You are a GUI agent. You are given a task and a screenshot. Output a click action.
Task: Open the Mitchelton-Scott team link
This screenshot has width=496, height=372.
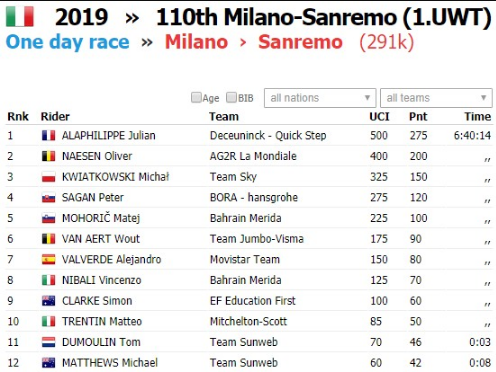click(248, 321)
